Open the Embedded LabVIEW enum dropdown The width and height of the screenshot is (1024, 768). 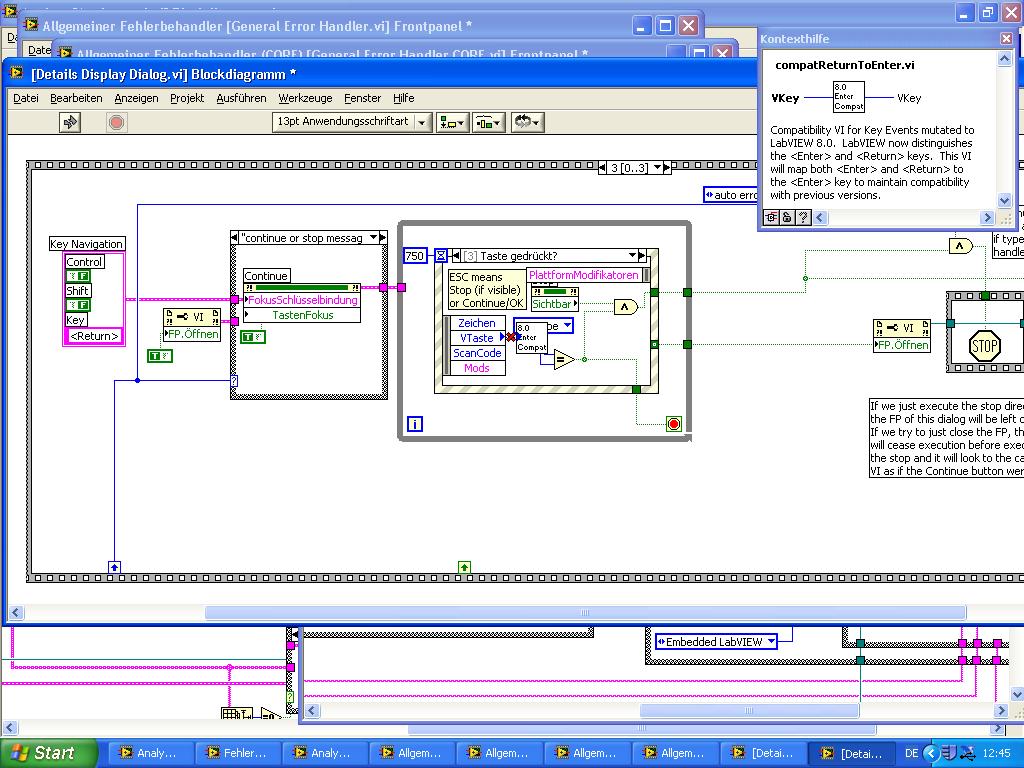770,642
